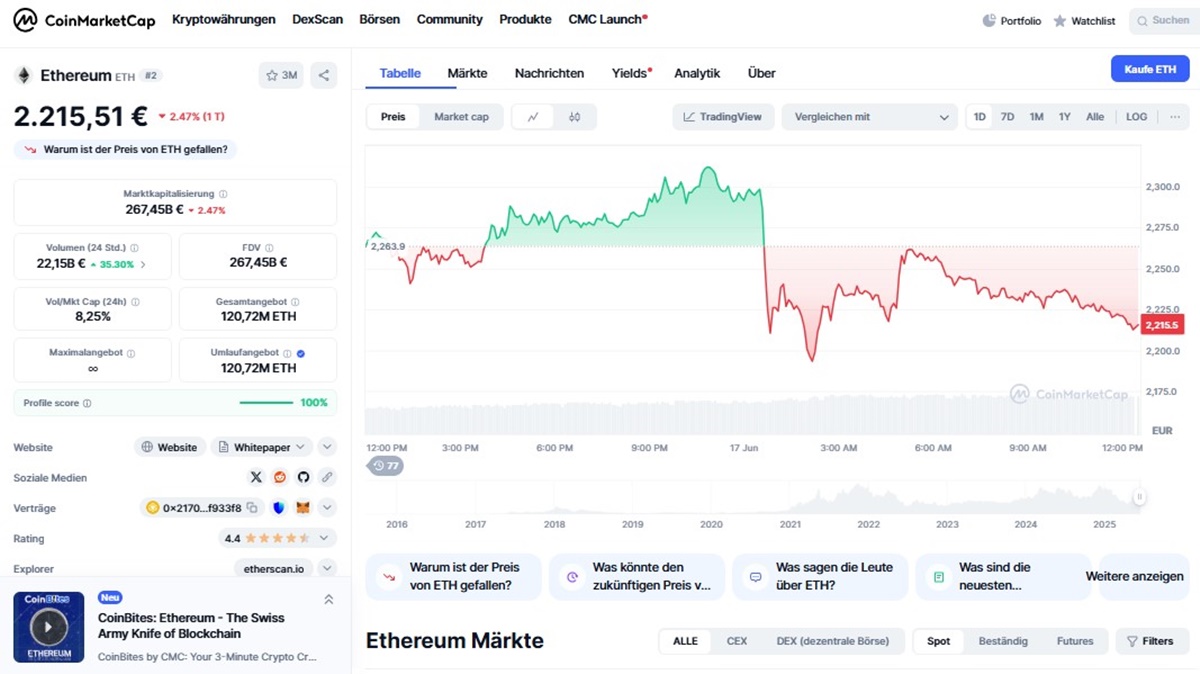Open Ethereum's X (Twitter) profile icon
Viewport: 1200px width, 674px height.
(x=256, y=478)
